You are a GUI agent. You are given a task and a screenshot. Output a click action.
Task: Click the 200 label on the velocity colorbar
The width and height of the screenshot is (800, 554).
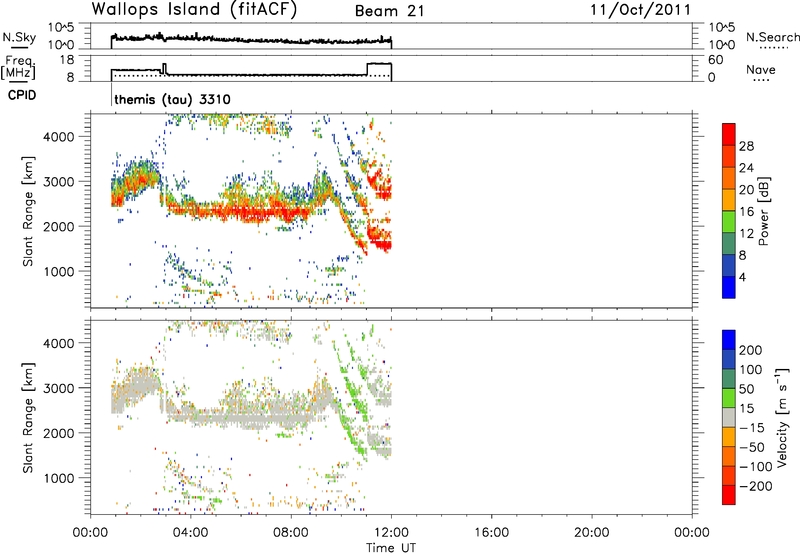(751, 350)
